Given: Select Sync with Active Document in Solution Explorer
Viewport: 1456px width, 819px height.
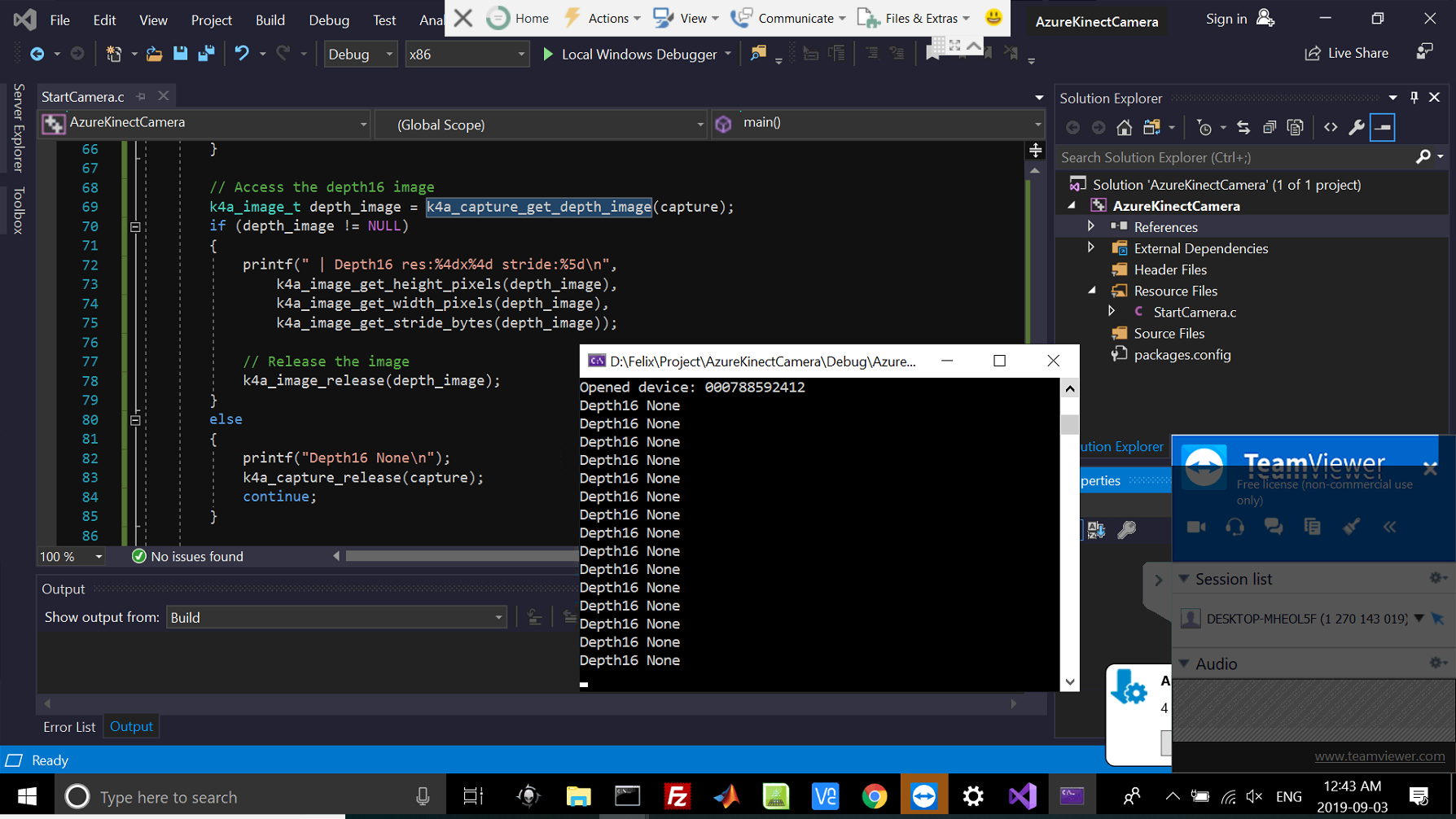Looking at the screenshot, I should pyautogui.click(x=1244, y=127).
